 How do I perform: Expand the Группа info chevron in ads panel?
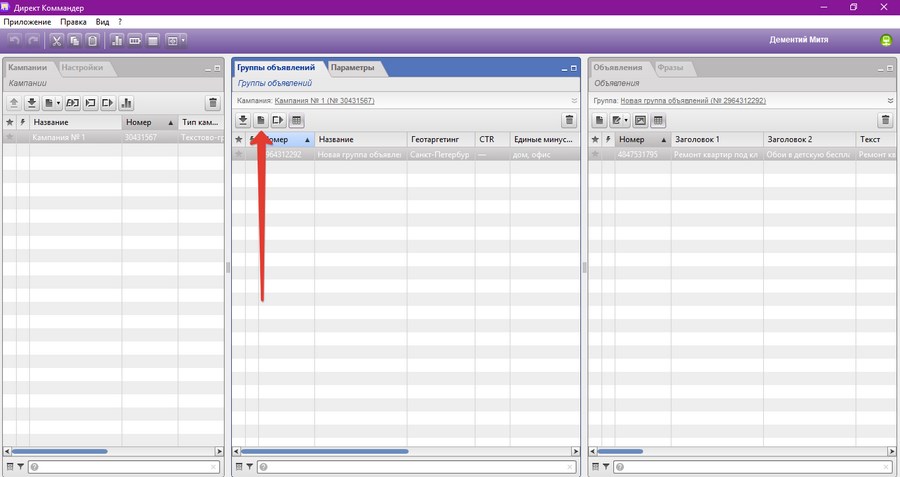[890, 100]
